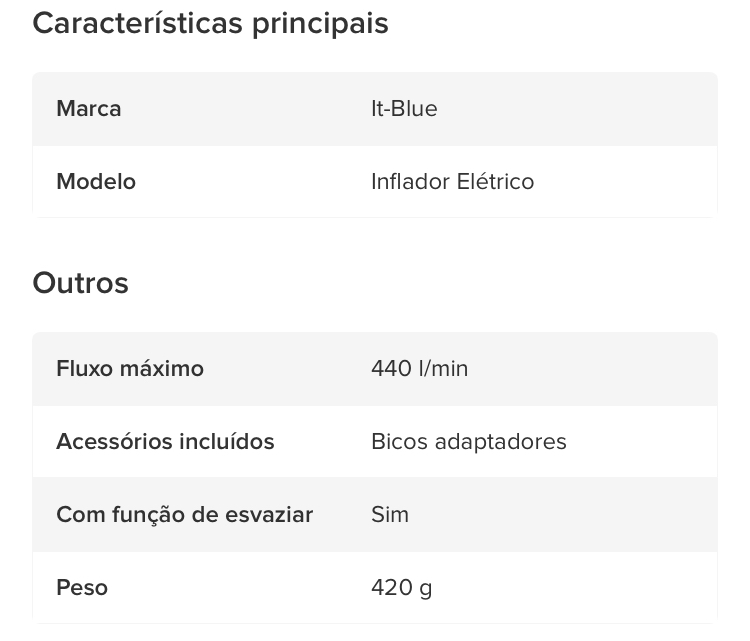Click the 'Modelo' row label
This screenshot has width=750, height=641.
pyautogui.click(x=96, y=182)
